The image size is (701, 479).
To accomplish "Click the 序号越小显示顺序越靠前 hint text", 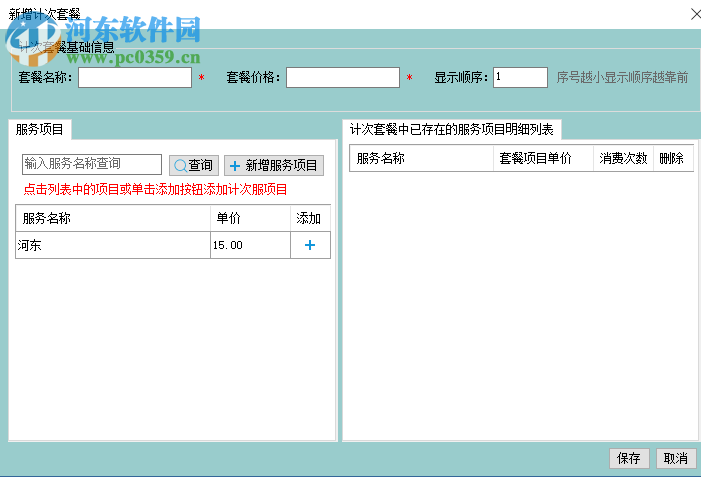I will coord(622,77).
